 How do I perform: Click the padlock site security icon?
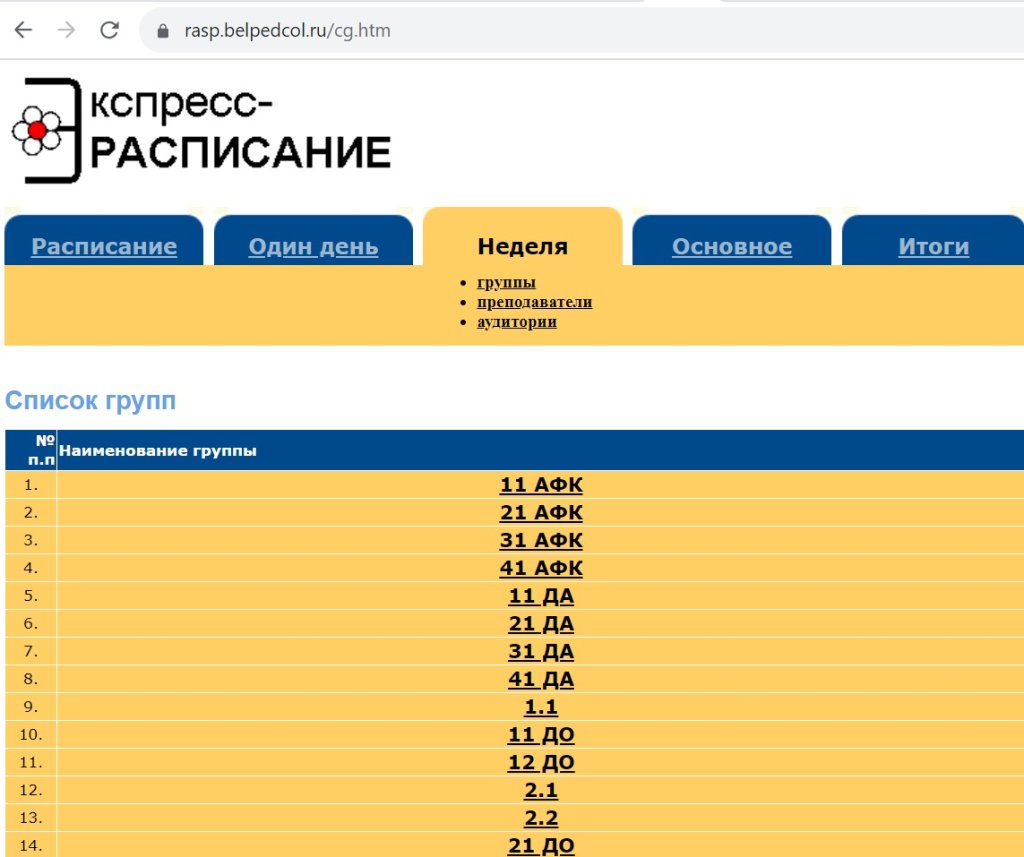(164, 31)
